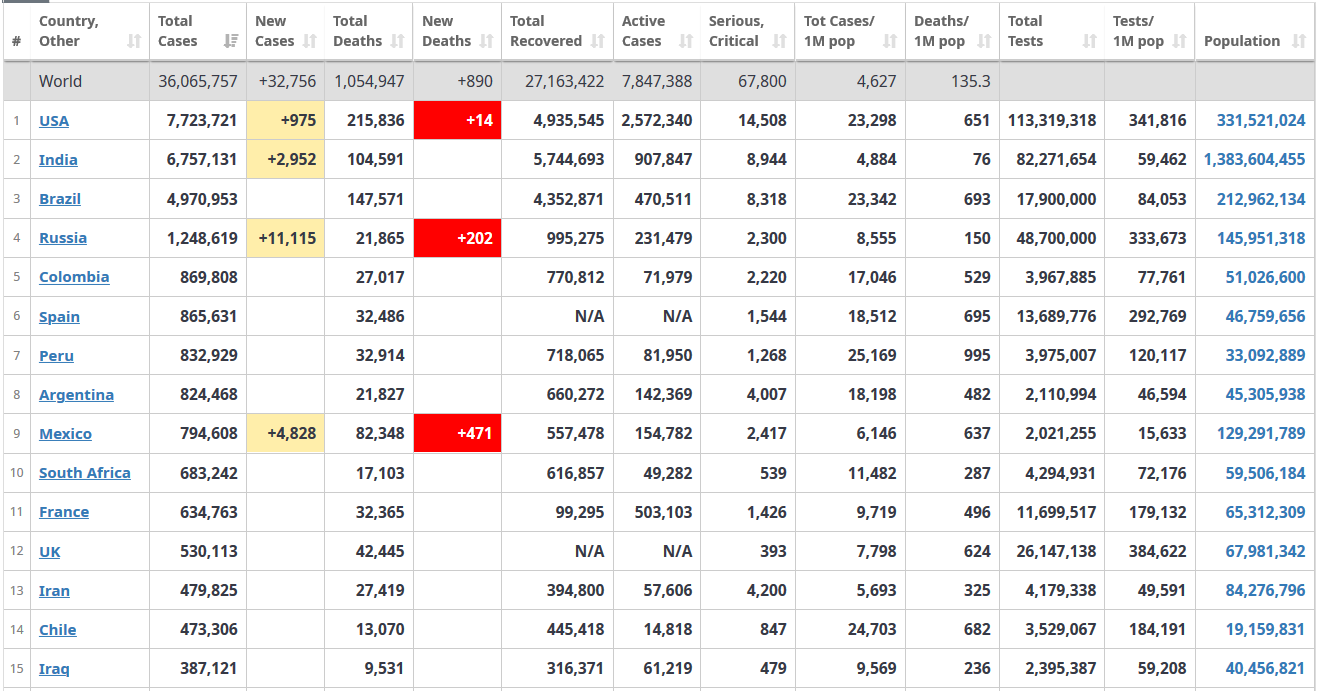
Task: Click New Deaths column sort arrows
Action: 486,41
